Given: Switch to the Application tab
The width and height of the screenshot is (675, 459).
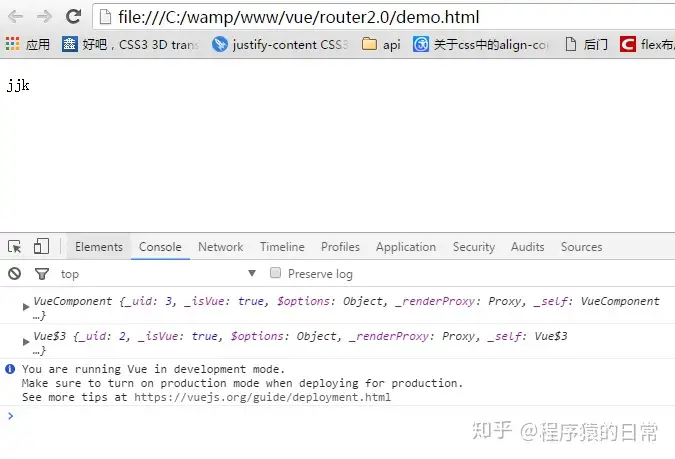Looking at the screenshot, I should click(x=406, y=247).
